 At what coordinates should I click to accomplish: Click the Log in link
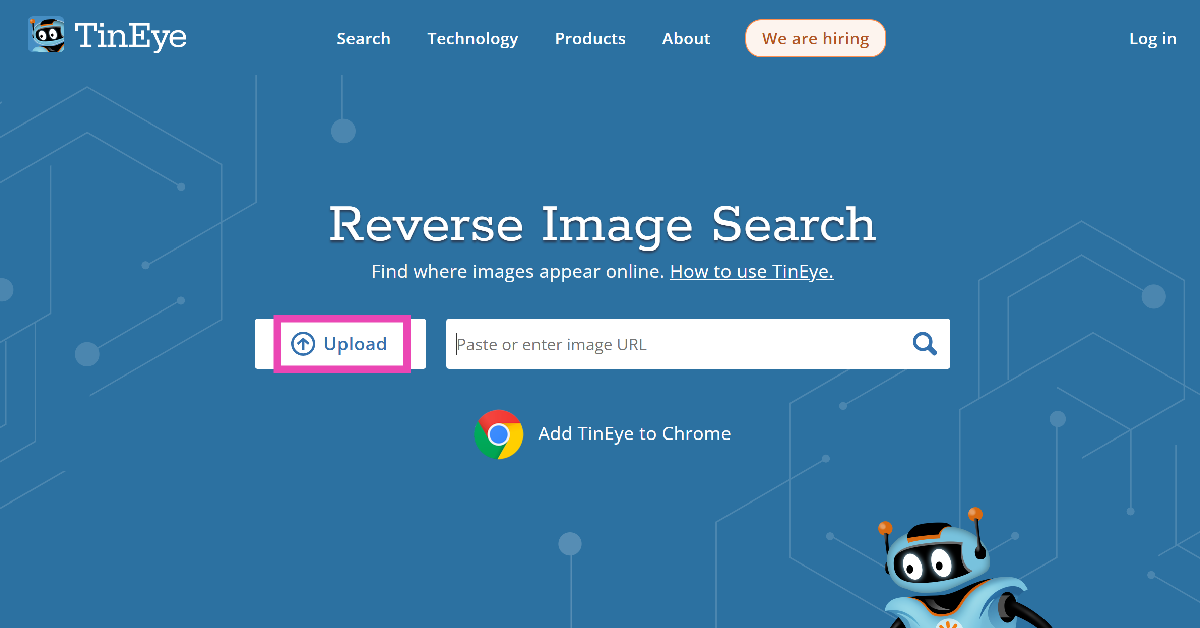[1153, 39]
